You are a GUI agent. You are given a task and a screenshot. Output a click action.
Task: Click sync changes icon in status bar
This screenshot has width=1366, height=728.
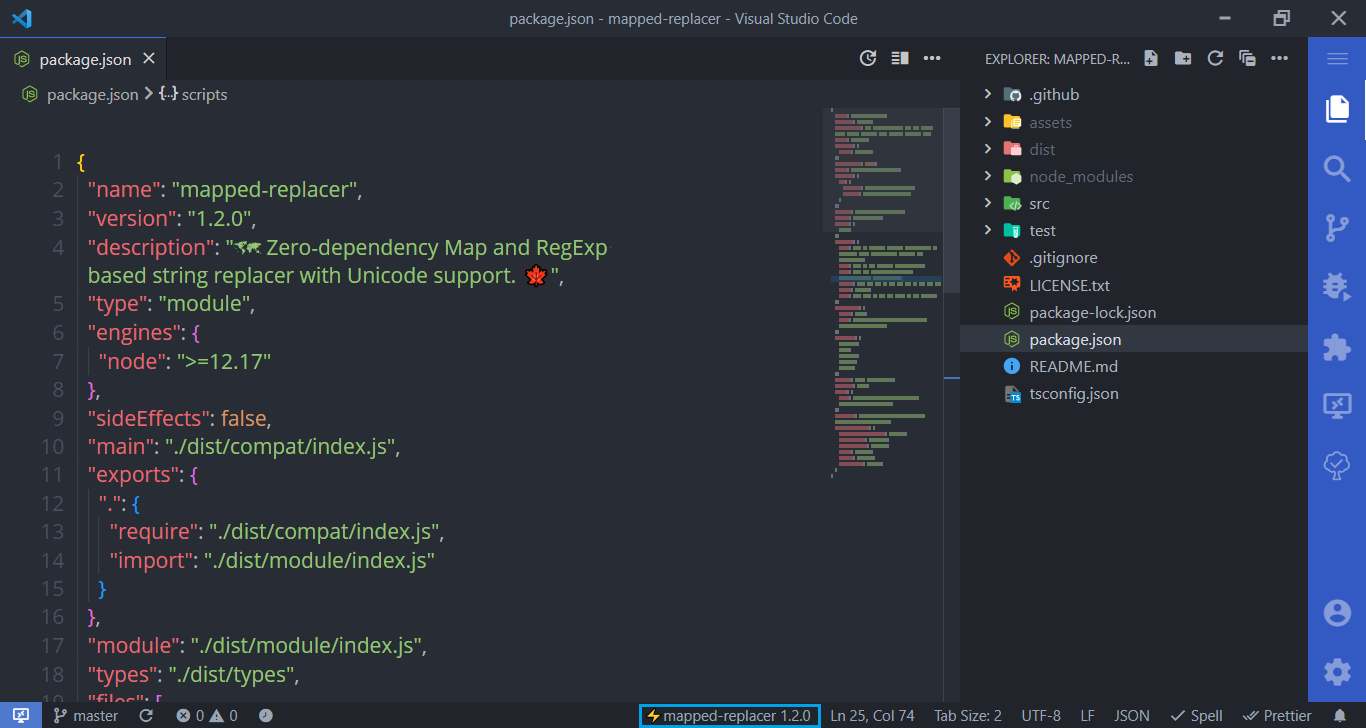coord(146,715)
